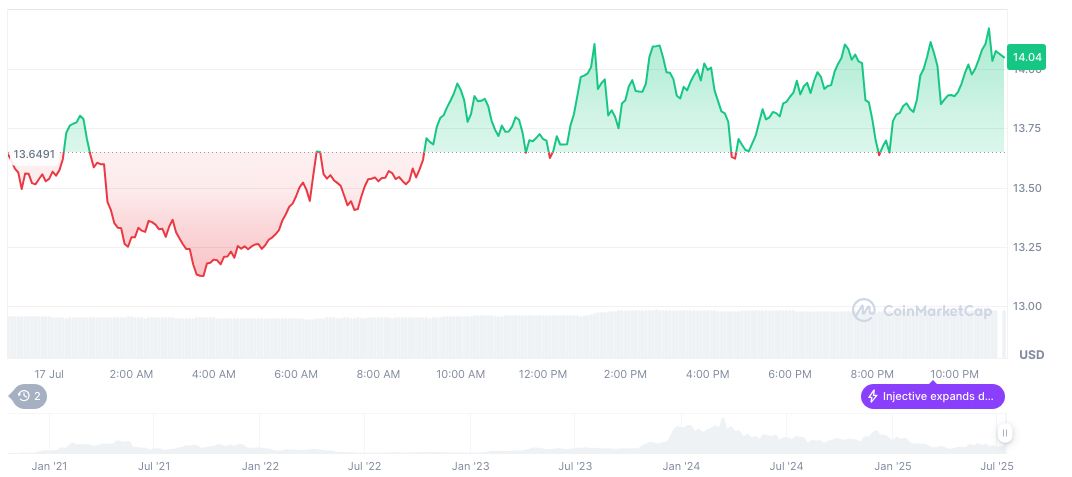Click the history events badge showing 2
Viewport: 1072px width, 477px height.
point(29,396)
